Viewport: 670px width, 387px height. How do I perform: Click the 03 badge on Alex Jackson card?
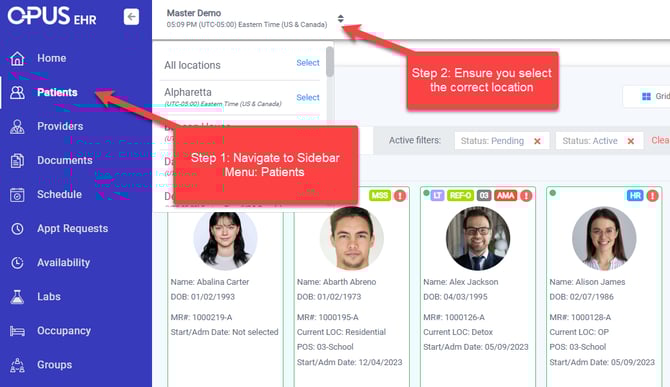coord(484,196)
